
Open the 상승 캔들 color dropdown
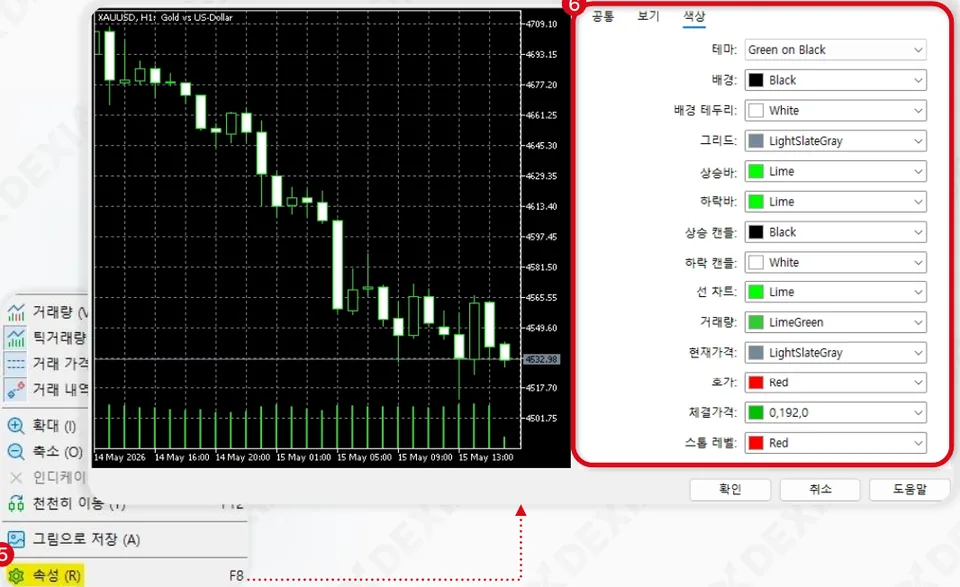(835, 233)
